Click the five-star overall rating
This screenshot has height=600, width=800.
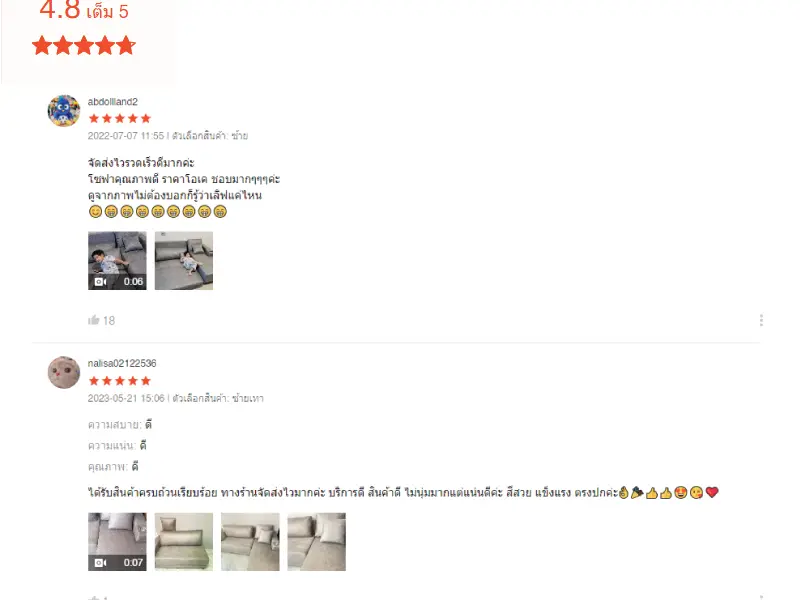coord(84,46)
